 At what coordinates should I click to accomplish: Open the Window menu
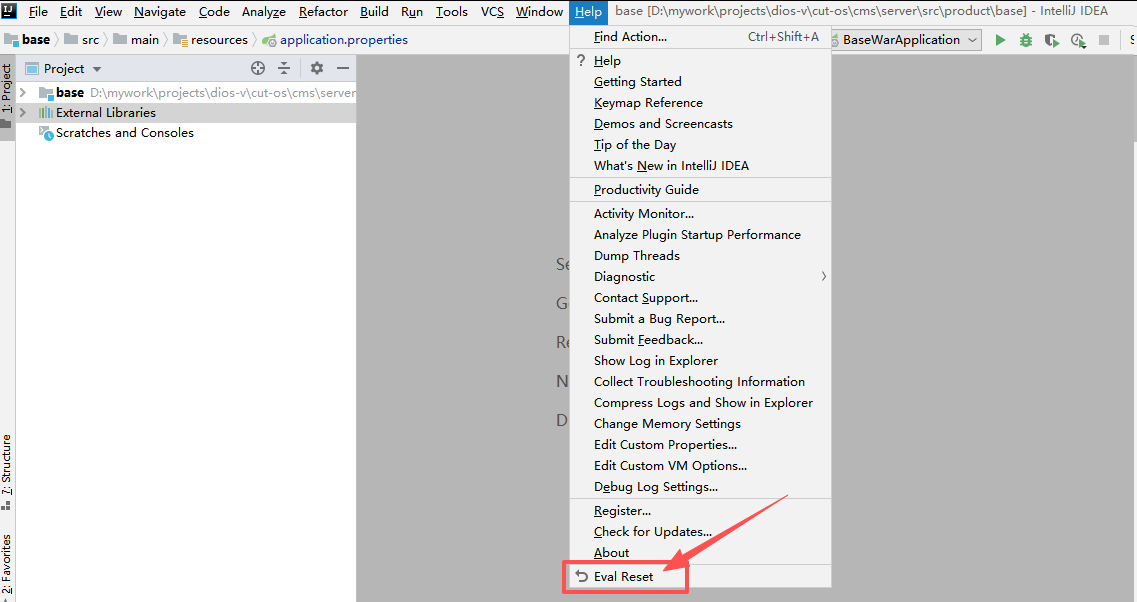coord(539,12)
